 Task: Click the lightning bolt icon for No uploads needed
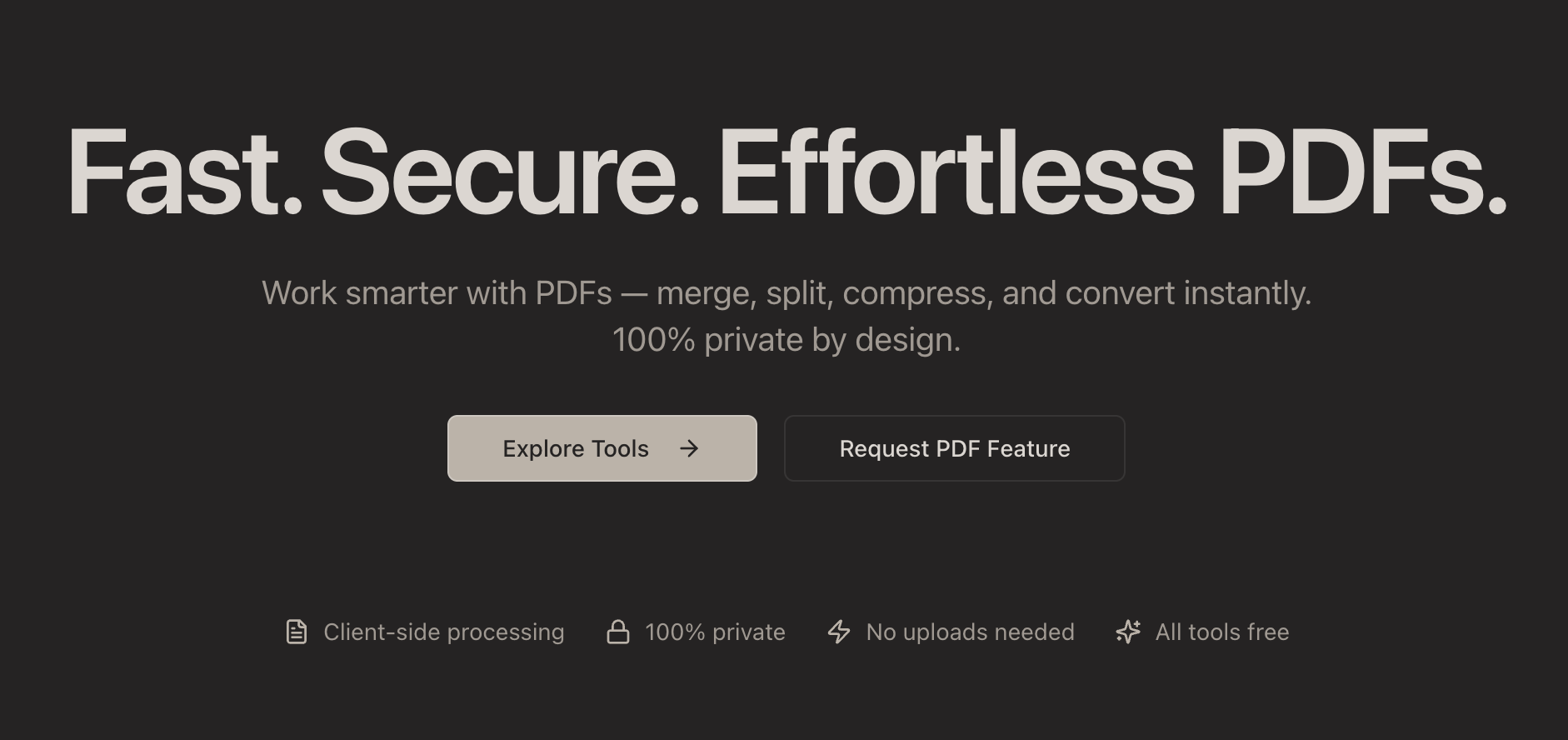[x=838, y=632]
